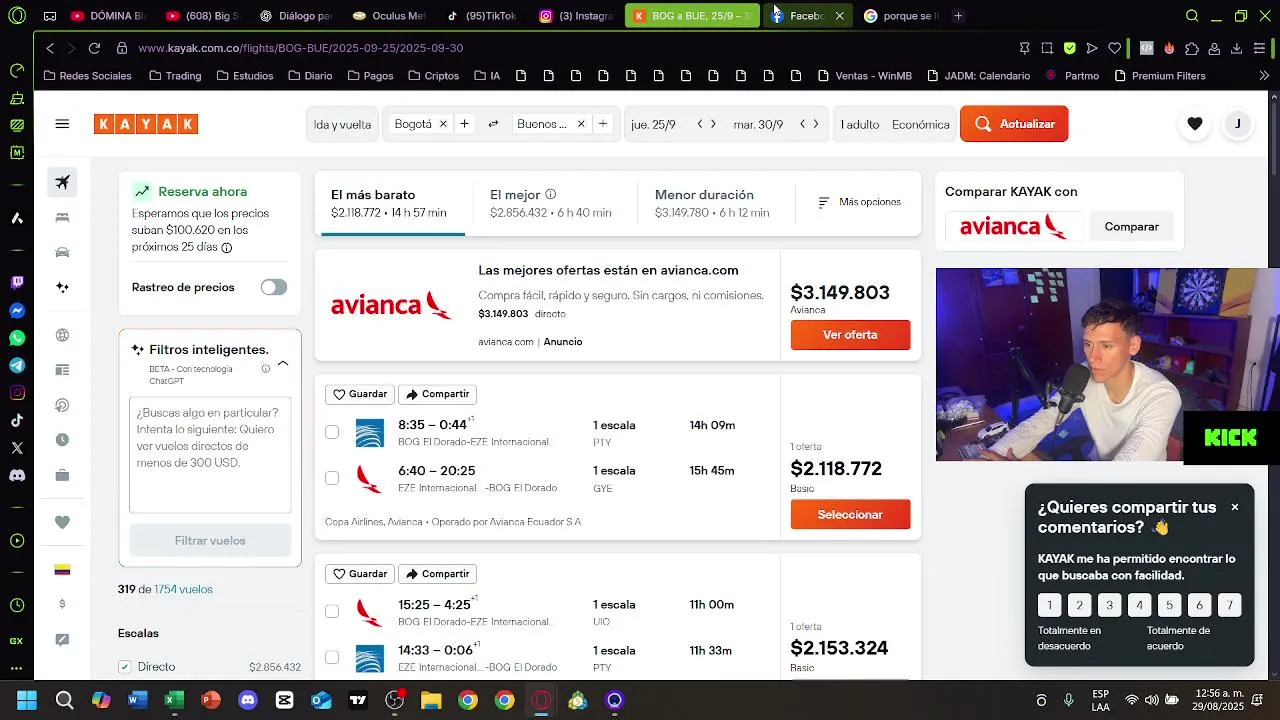This screenshot has width=1280, height=720.
Task: Click Ver oferta on Avianca ad
Action: pos(850,335)
